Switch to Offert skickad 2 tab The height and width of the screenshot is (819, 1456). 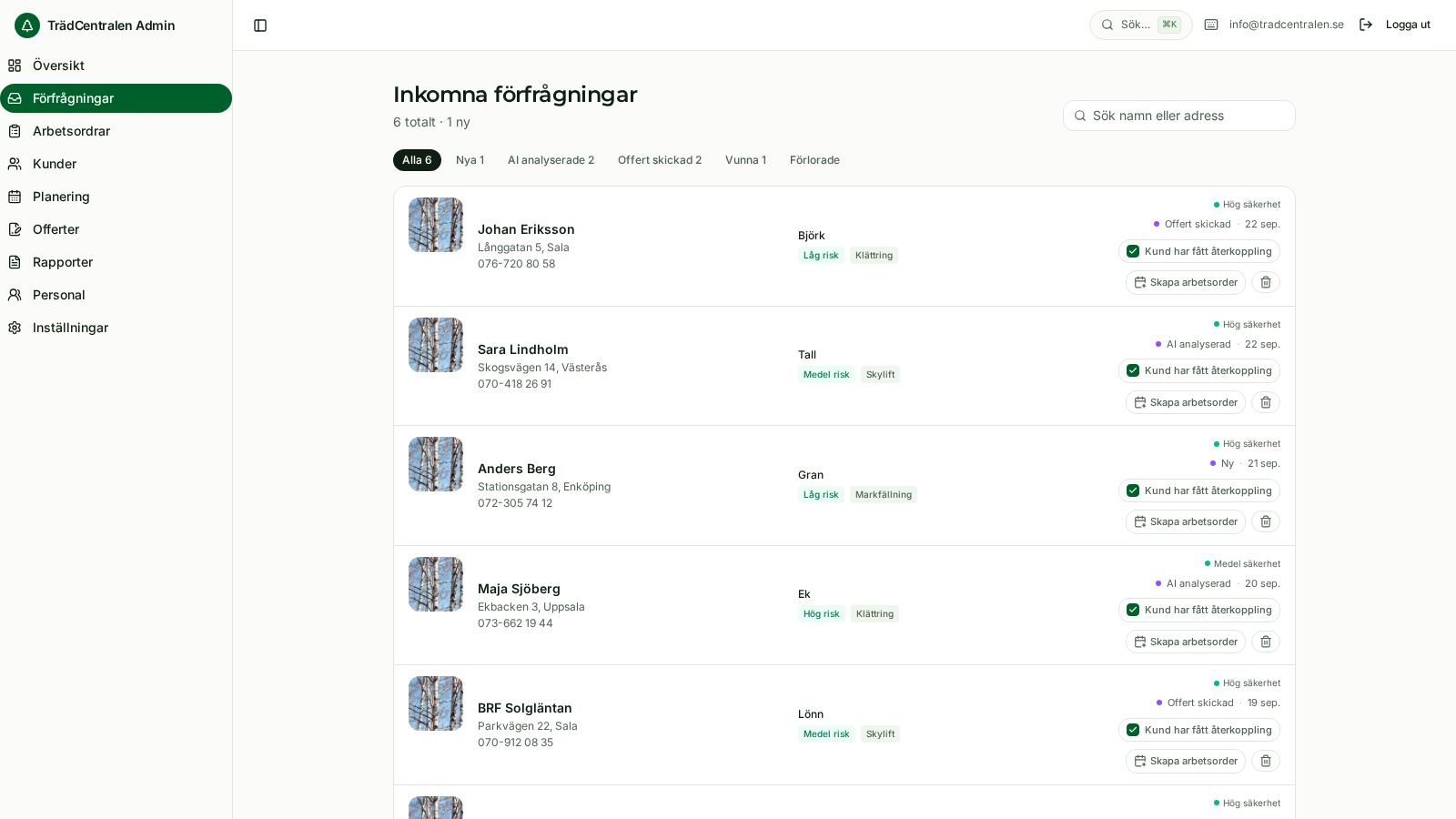660,160
